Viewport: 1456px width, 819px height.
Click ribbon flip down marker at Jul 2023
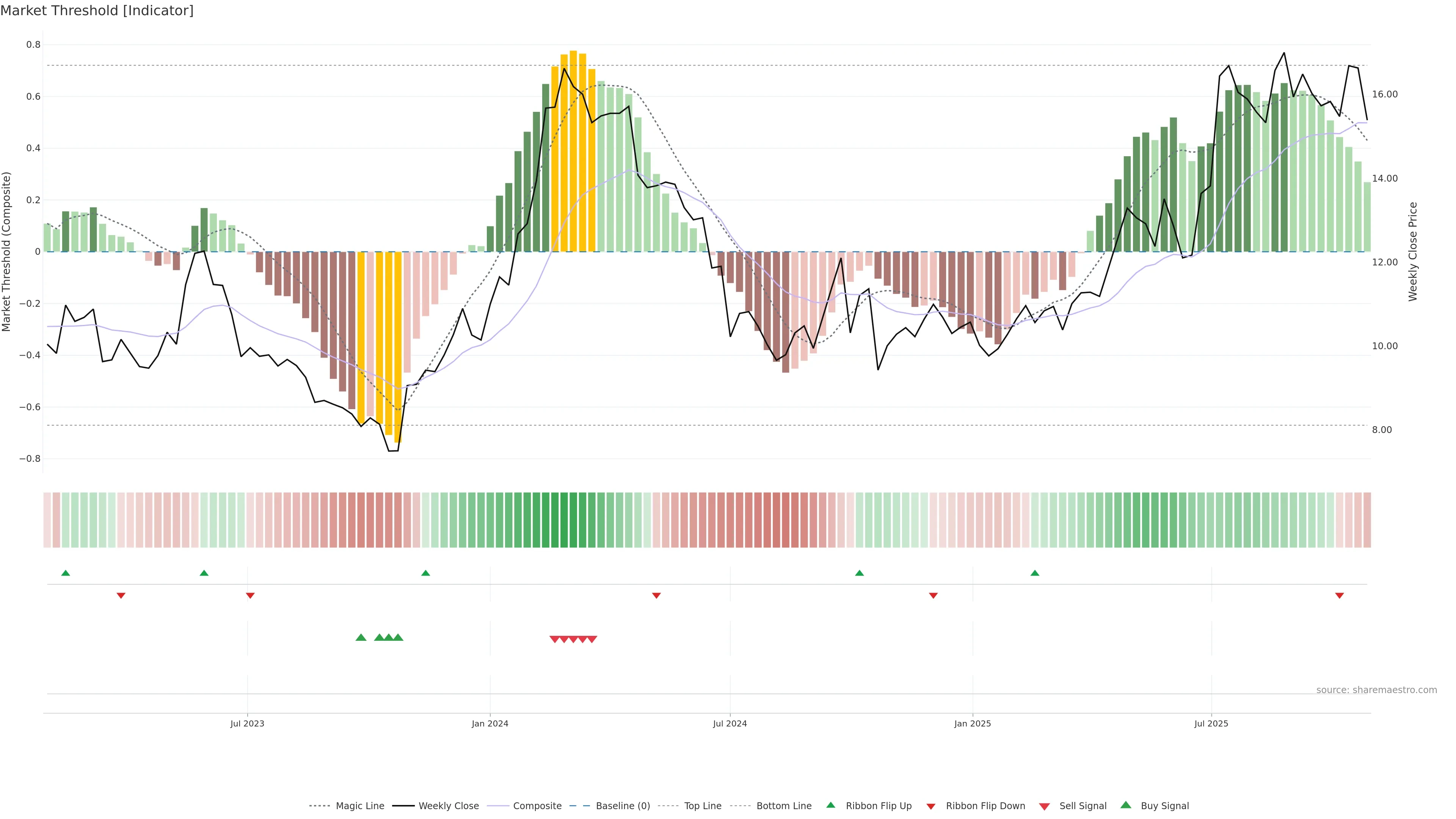click(250, 596)
